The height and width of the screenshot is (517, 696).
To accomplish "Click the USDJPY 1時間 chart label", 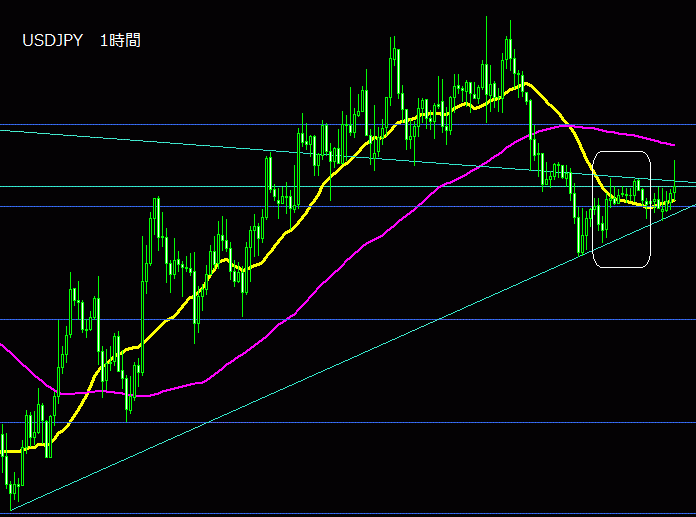I will [81, 40].
